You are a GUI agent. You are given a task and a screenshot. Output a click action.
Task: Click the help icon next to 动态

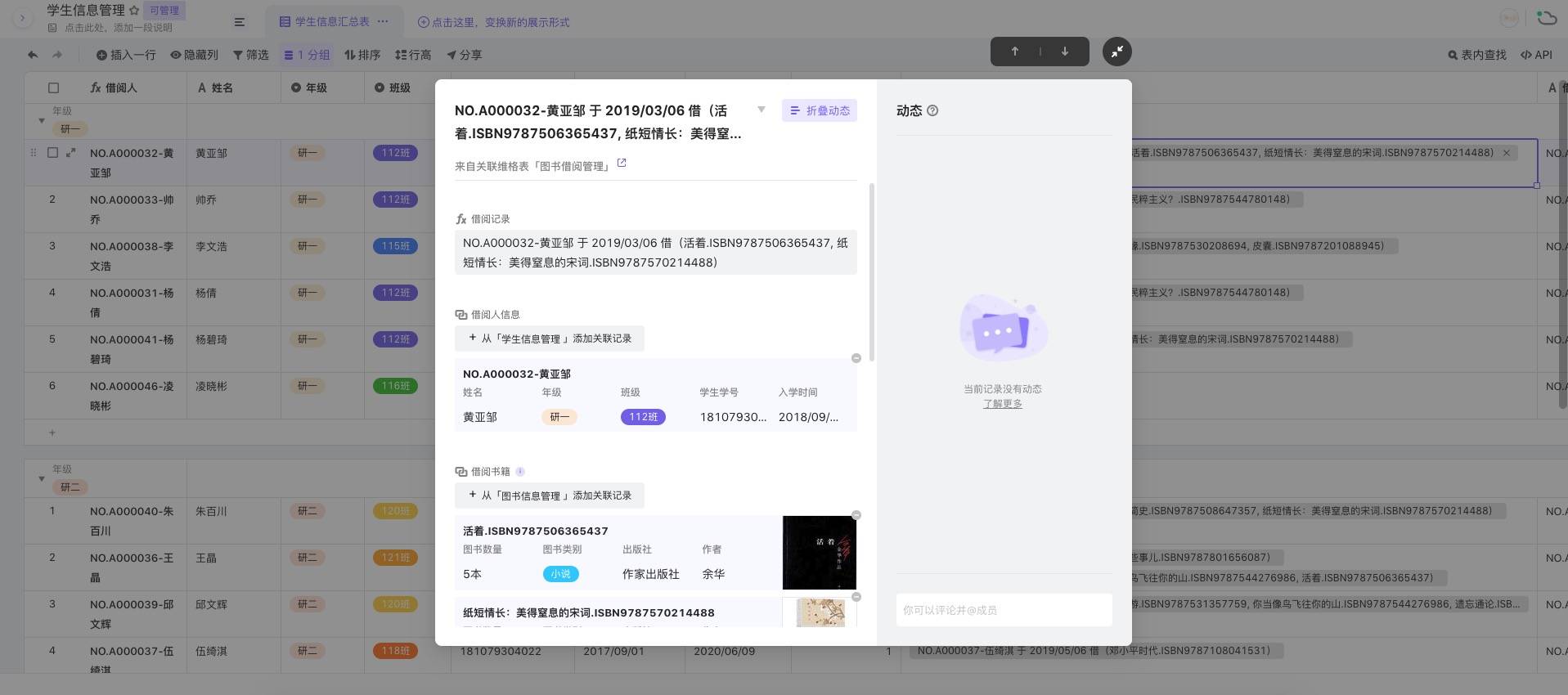(x=932, y=110)
